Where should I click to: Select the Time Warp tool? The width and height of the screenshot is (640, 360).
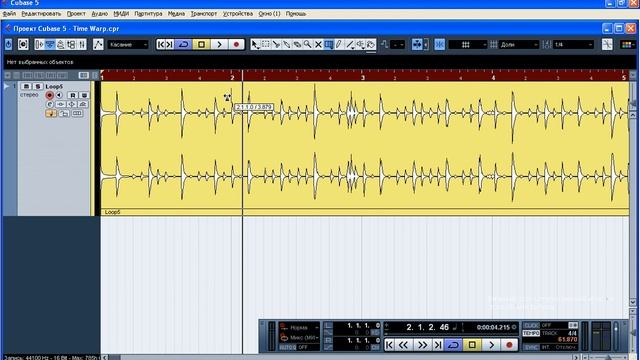tap(329, 44)
